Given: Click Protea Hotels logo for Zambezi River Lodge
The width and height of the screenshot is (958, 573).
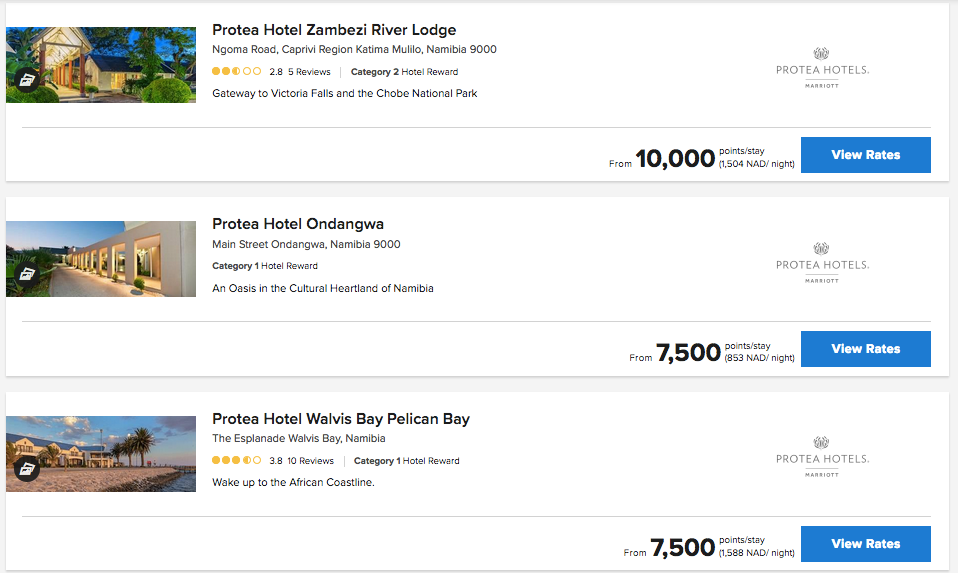Looking at the screenshot, I should click(x=822, y=68).
